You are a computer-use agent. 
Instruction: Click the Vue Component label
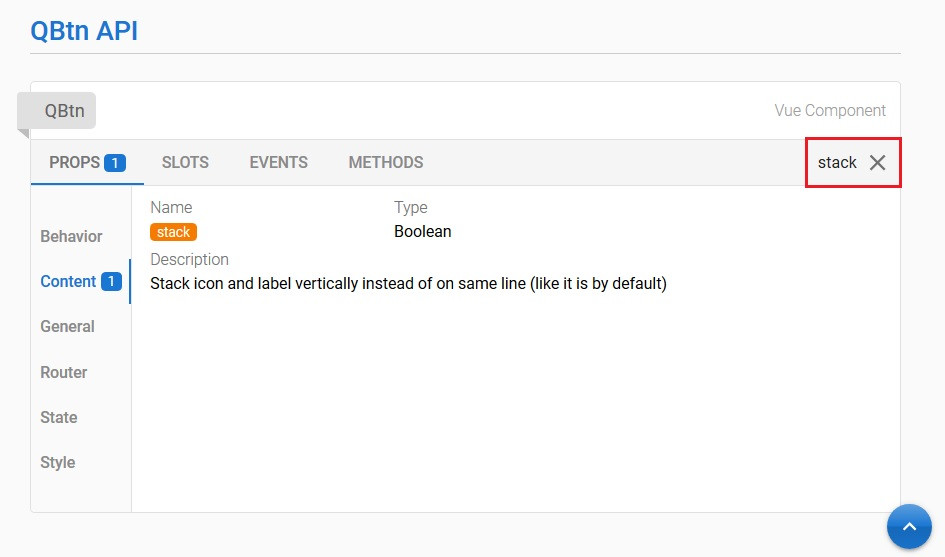(829, 111)
